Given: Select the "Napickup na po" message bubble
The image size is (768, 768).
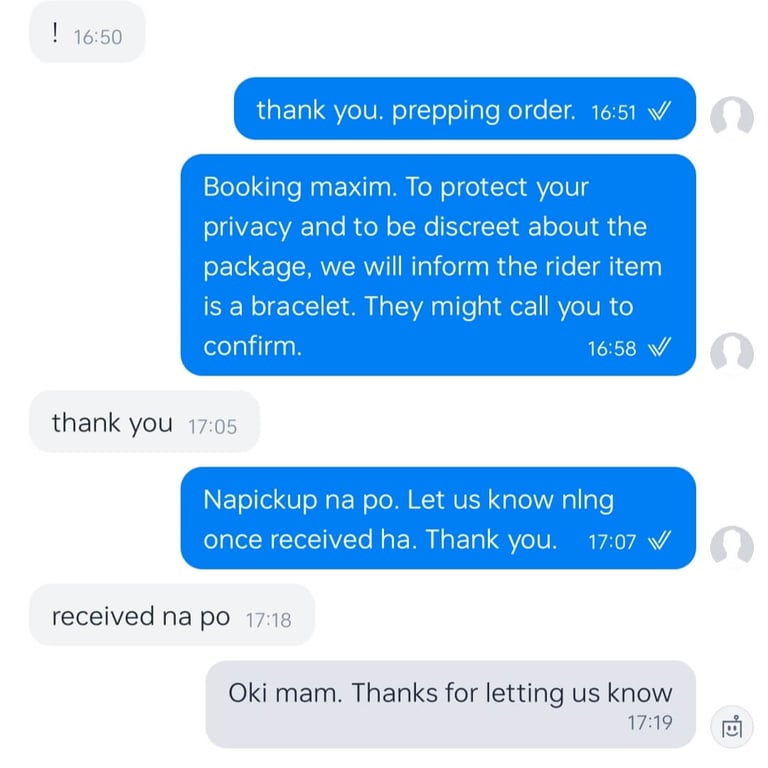Looking at the screenshot, I should pyautogui.click(x=438, y=518).
